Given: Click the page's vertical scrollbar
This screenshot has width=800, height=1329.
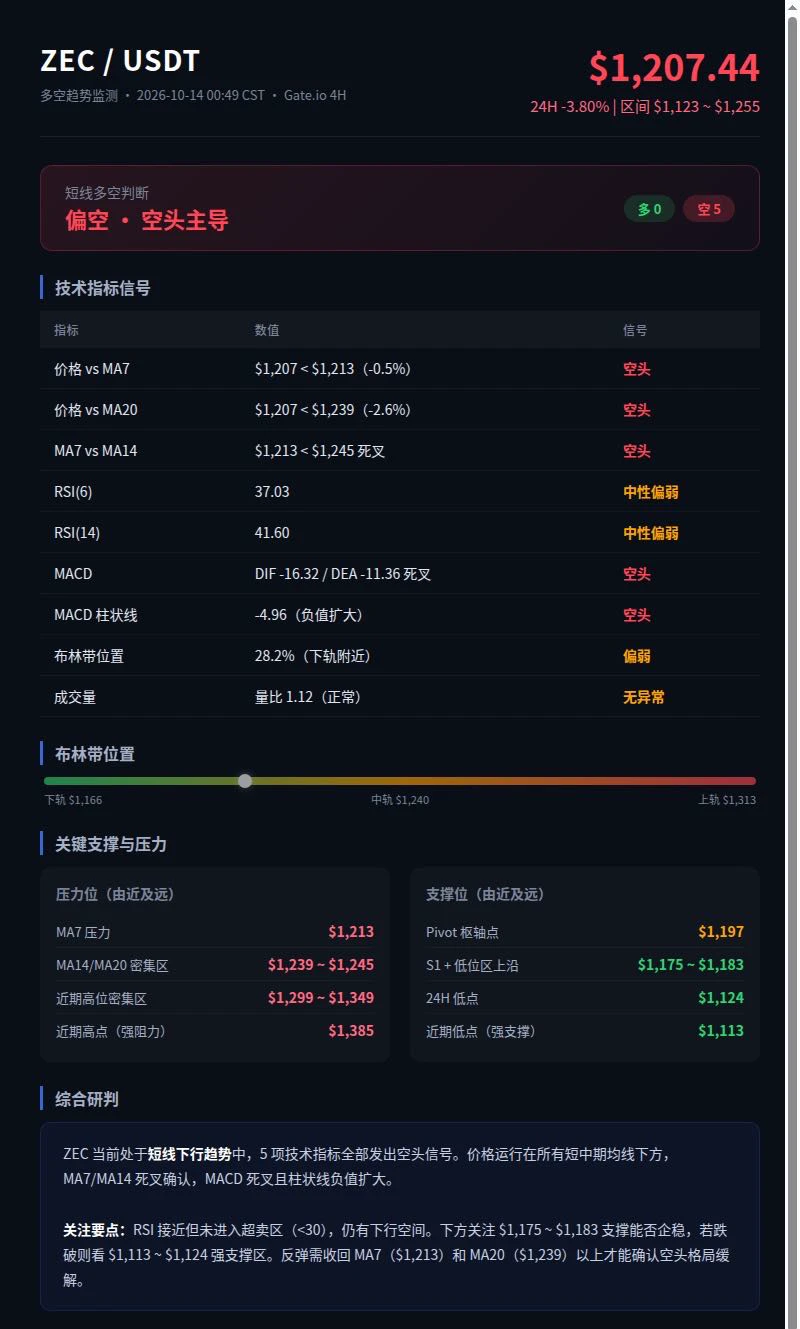Looking at the screenshot, I should [792, 664].
